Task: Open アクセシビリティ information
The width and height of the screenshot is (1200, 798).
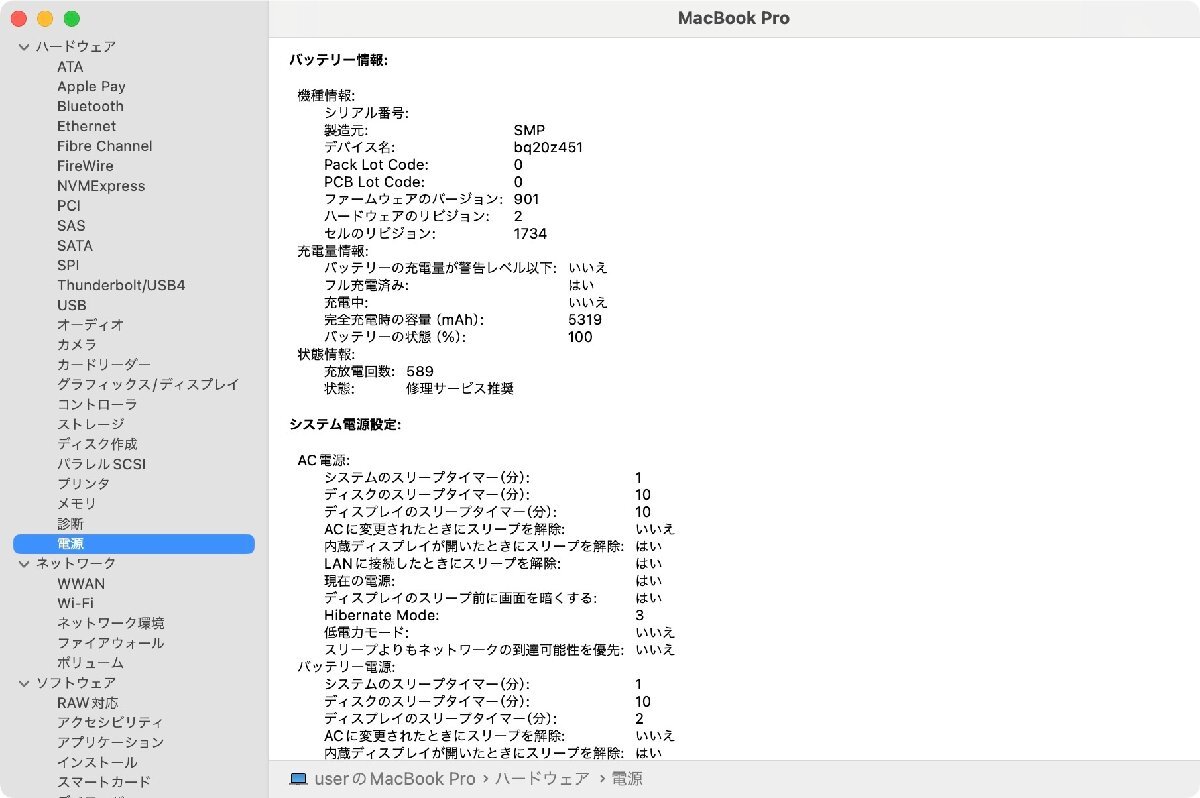Action: tap(111, 722)
